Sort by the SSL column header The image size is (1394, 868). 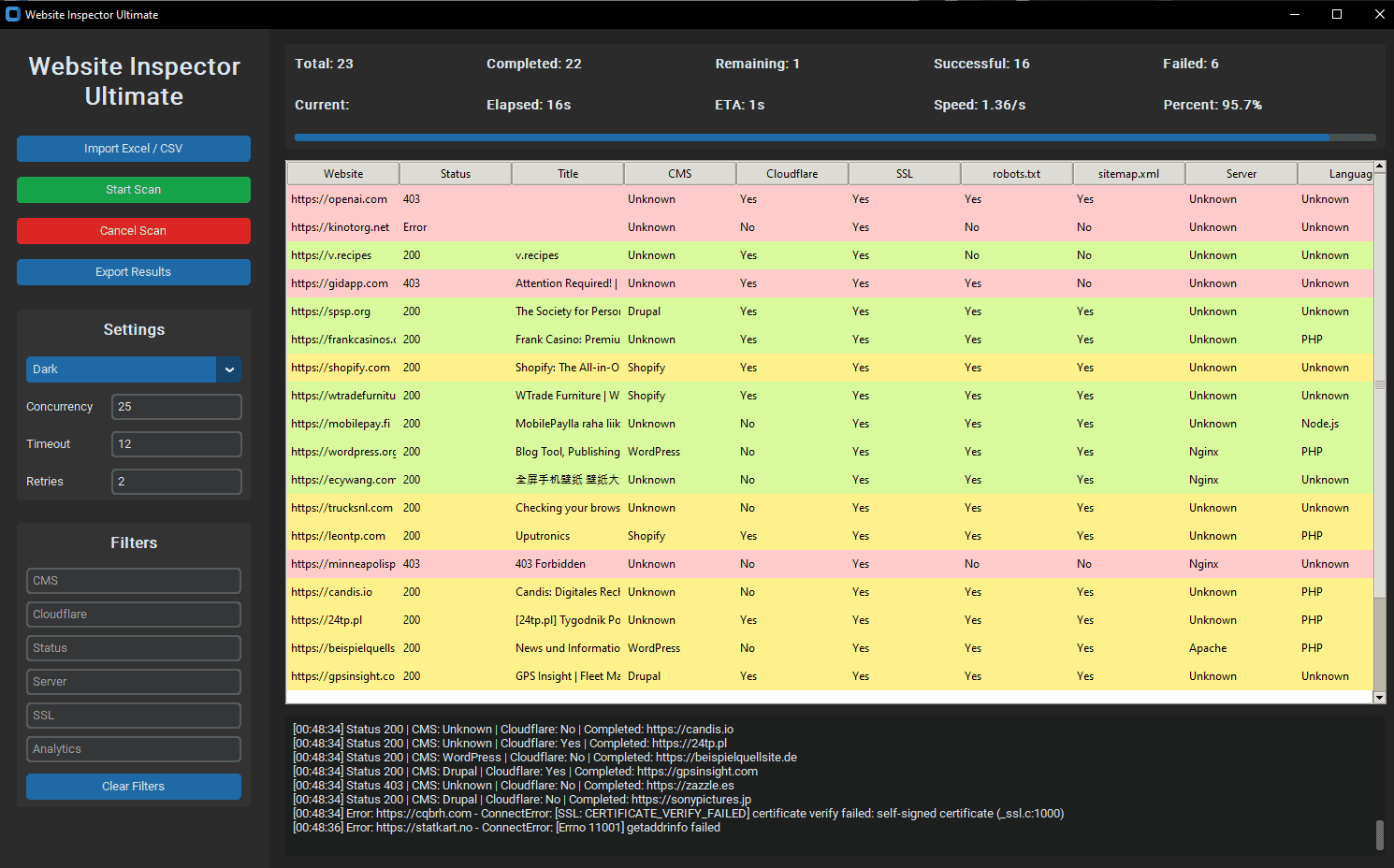905,174
